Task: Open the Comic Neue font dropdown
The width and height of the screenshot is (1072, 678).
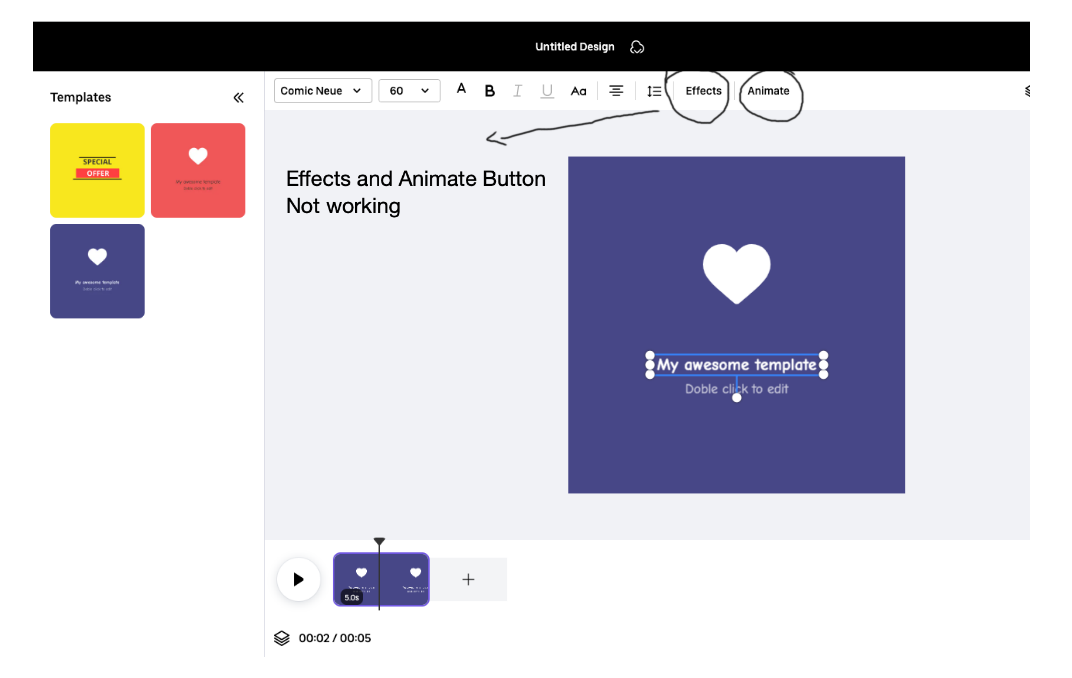Action: tap(323, 91)
